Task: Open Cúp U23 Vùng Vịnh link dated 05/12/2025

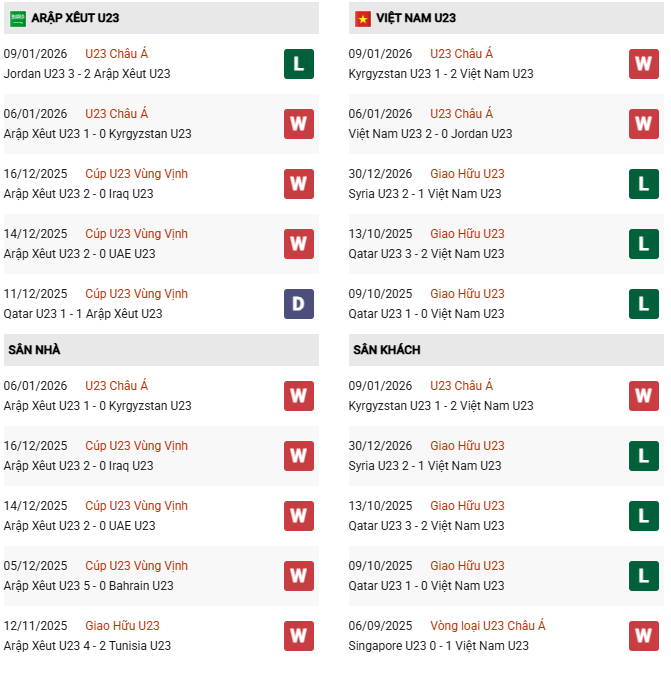Action: pos(136,566)
